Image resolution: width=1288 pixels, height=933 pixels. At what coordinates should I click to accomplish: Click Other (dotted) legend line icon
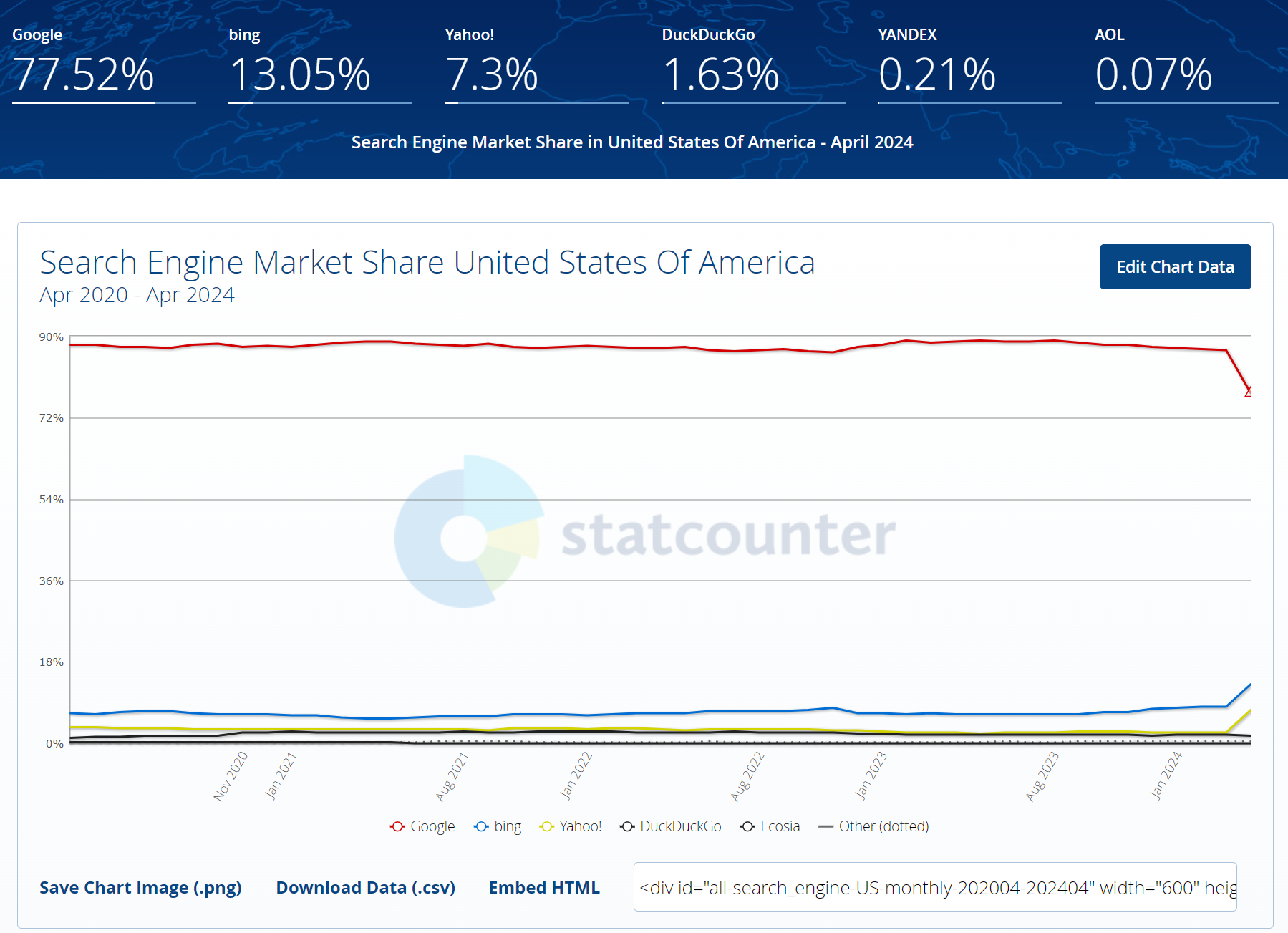point(825,826)
